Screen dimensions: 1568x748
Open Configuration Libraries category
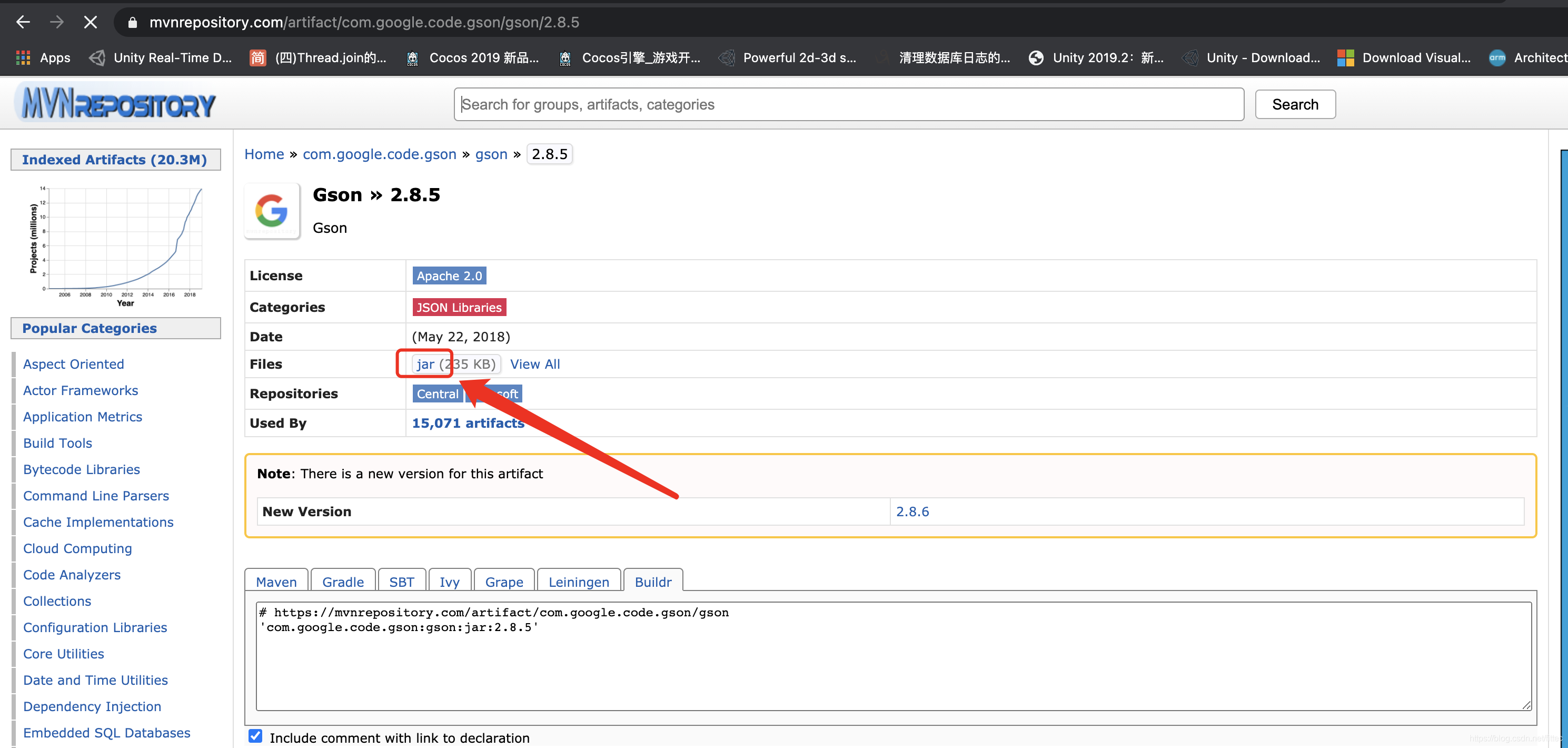[95, 627]
